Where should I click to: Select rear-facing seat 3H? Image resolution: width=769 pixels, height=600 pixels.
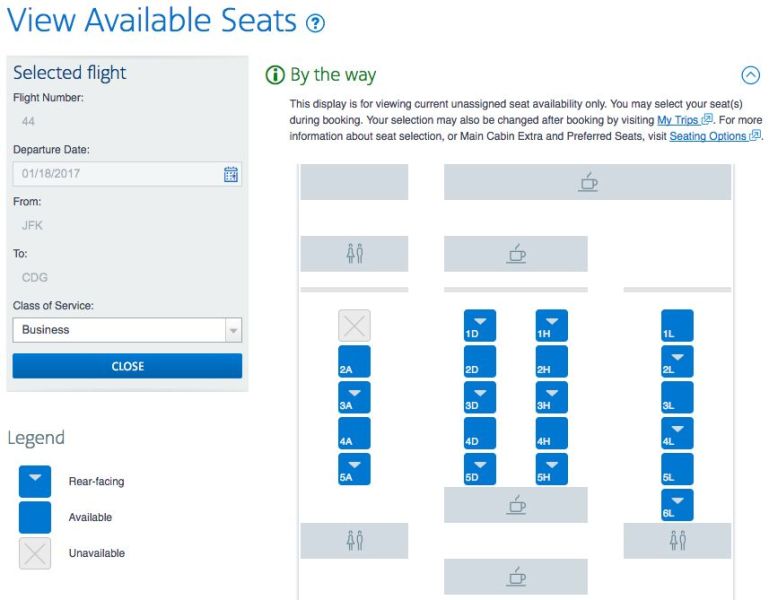pyautogui.click(x=551, y=398)
